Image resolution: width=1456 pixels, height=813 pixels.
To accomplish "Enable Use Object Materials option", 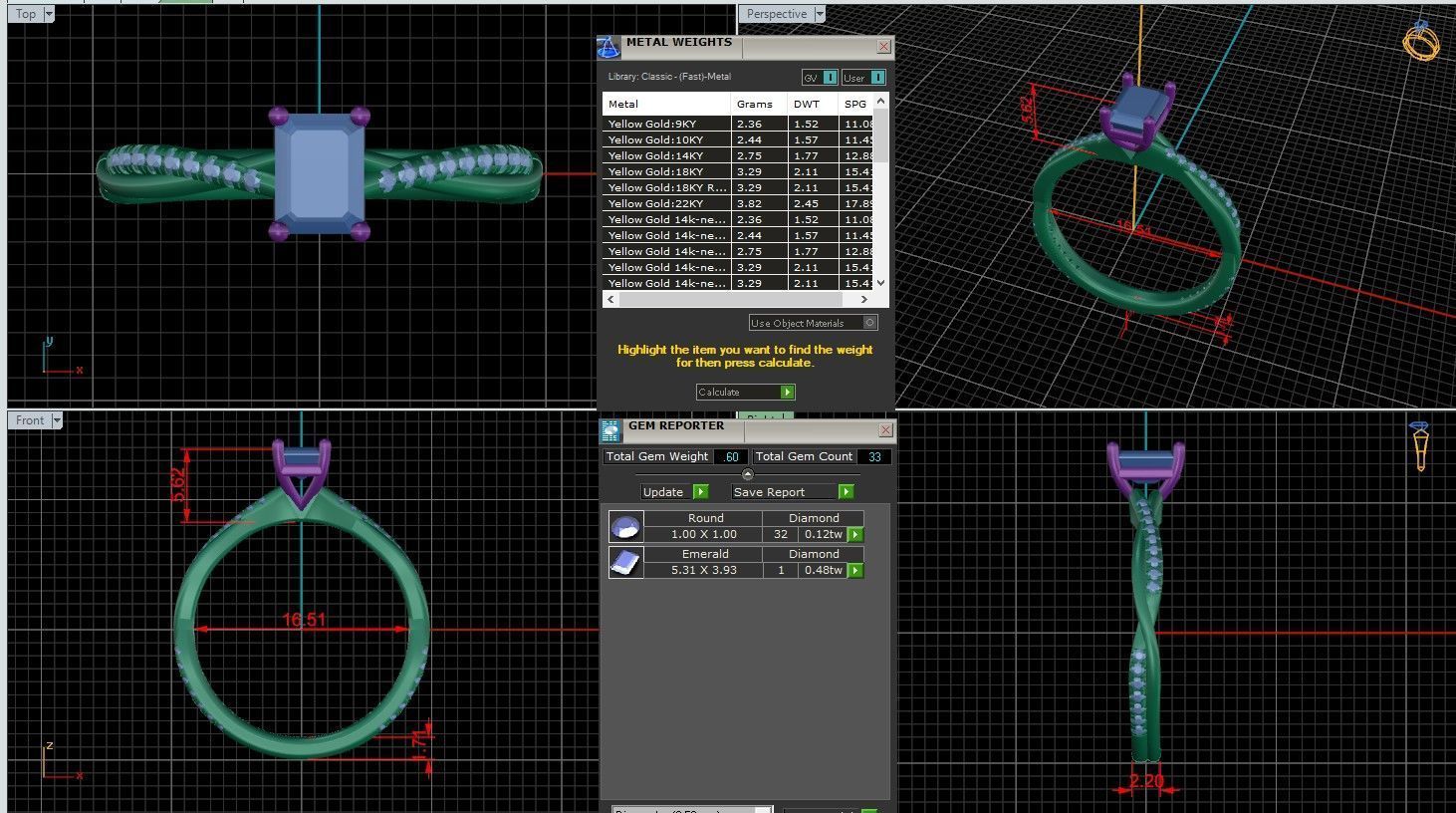I will coord(869,323).
